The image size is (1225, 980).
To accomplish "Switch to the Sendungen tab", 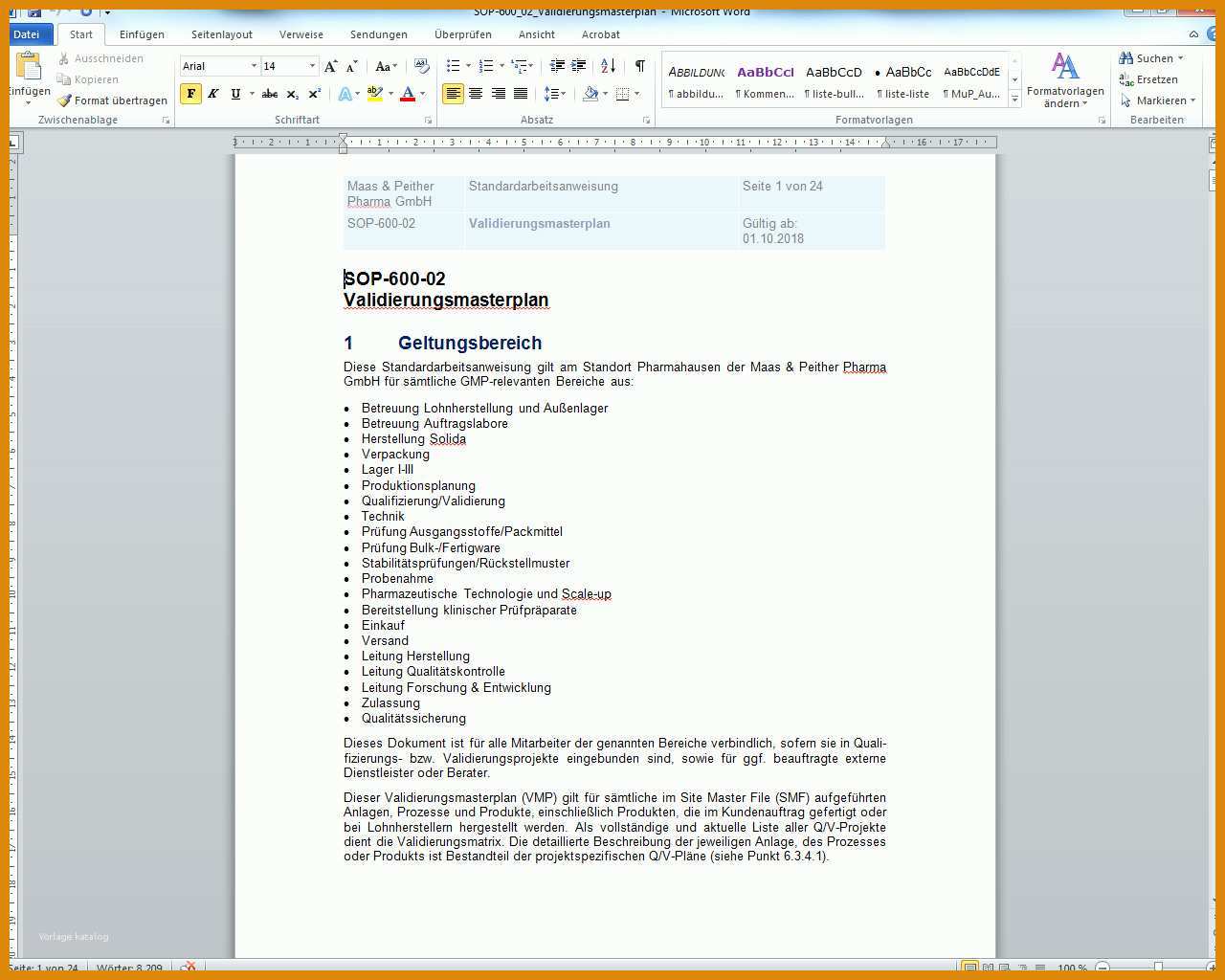I will [x=379, y=34].
